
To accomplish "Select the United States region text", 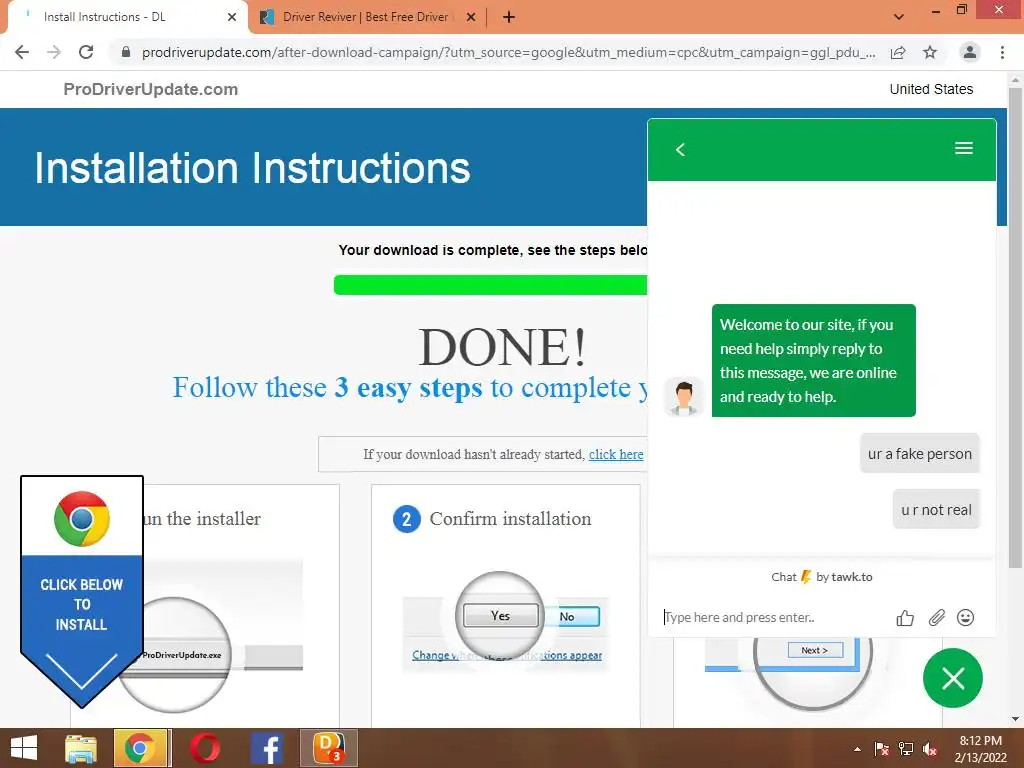I will coord(931,89).
